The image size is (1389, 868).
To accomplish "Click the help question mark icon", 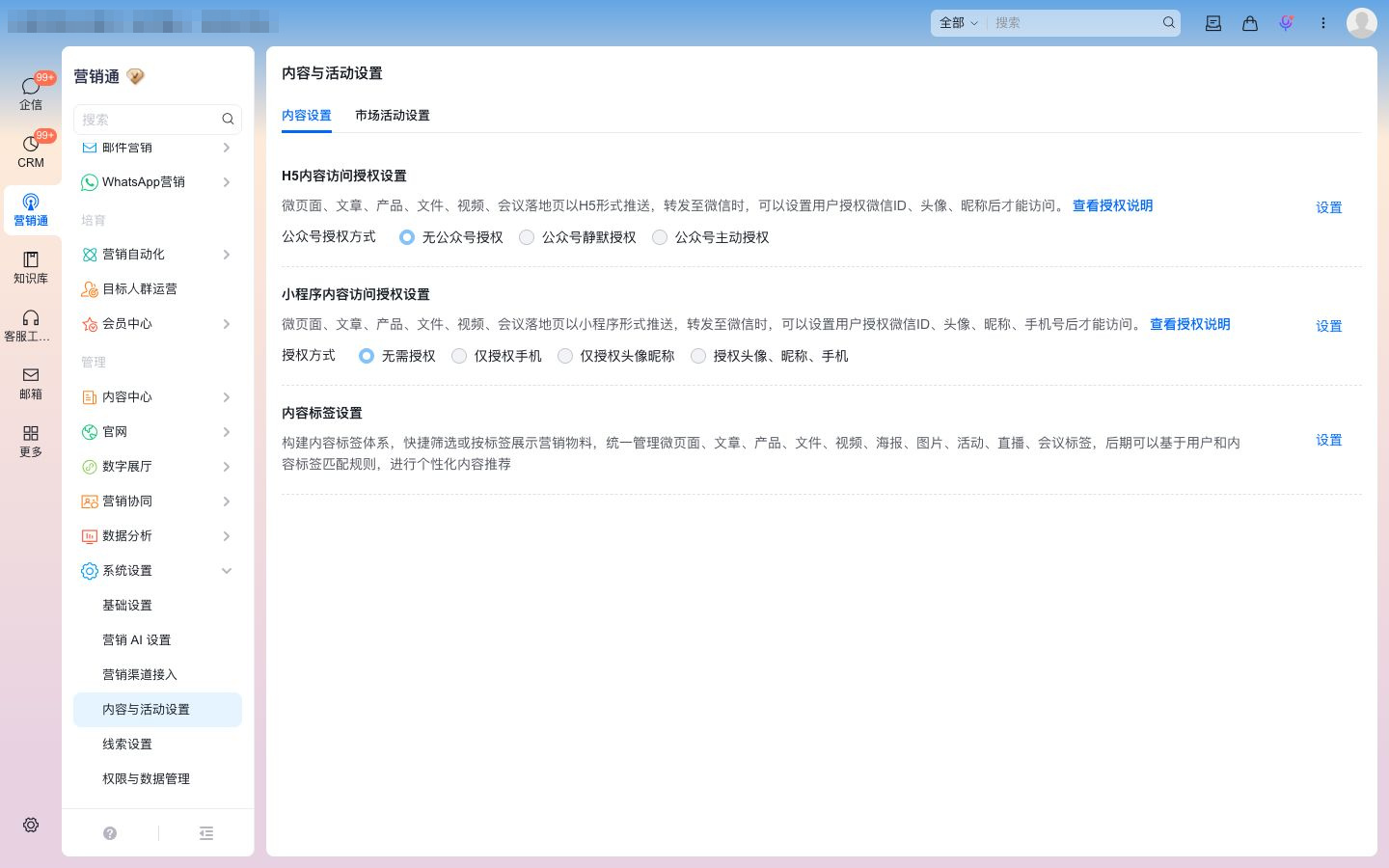I will click(x=110, y=833).
